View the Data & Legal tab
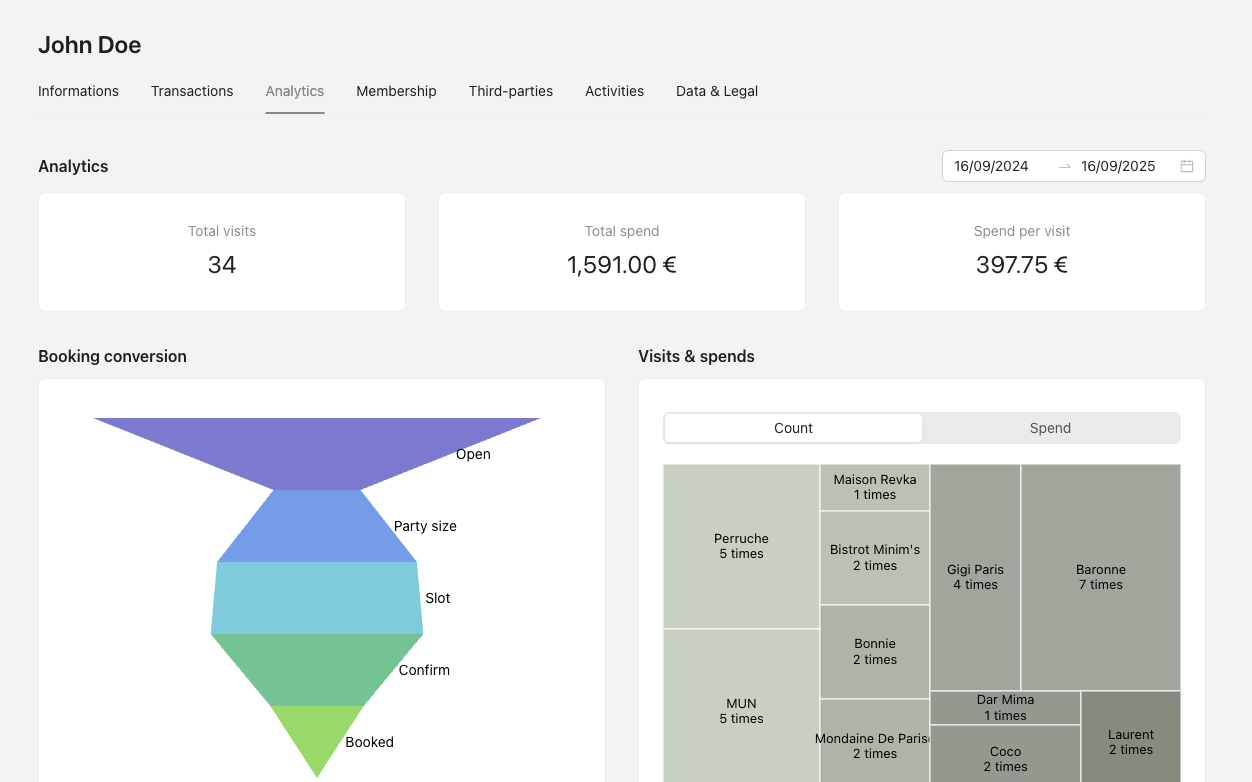This screenshot has width=1252, height=782. point(716,91)
